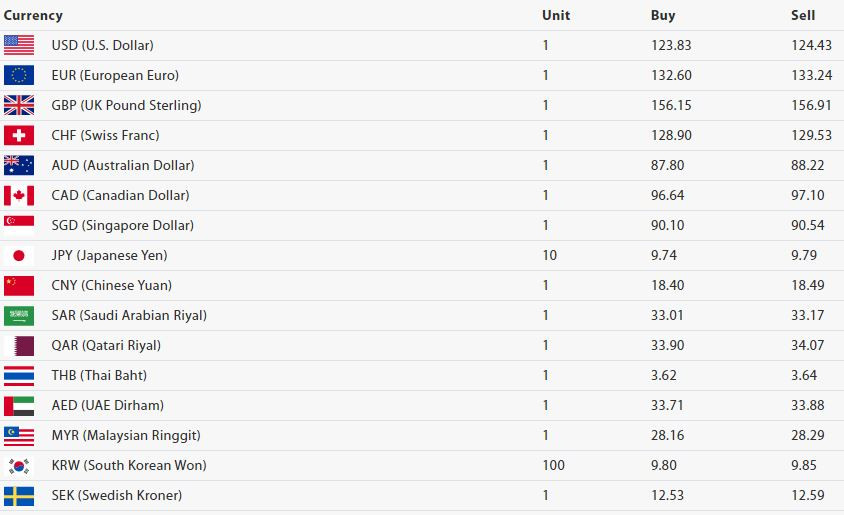The image size is (844, 515).
Task: Select the Buy column header
Action: click(663, 16)
